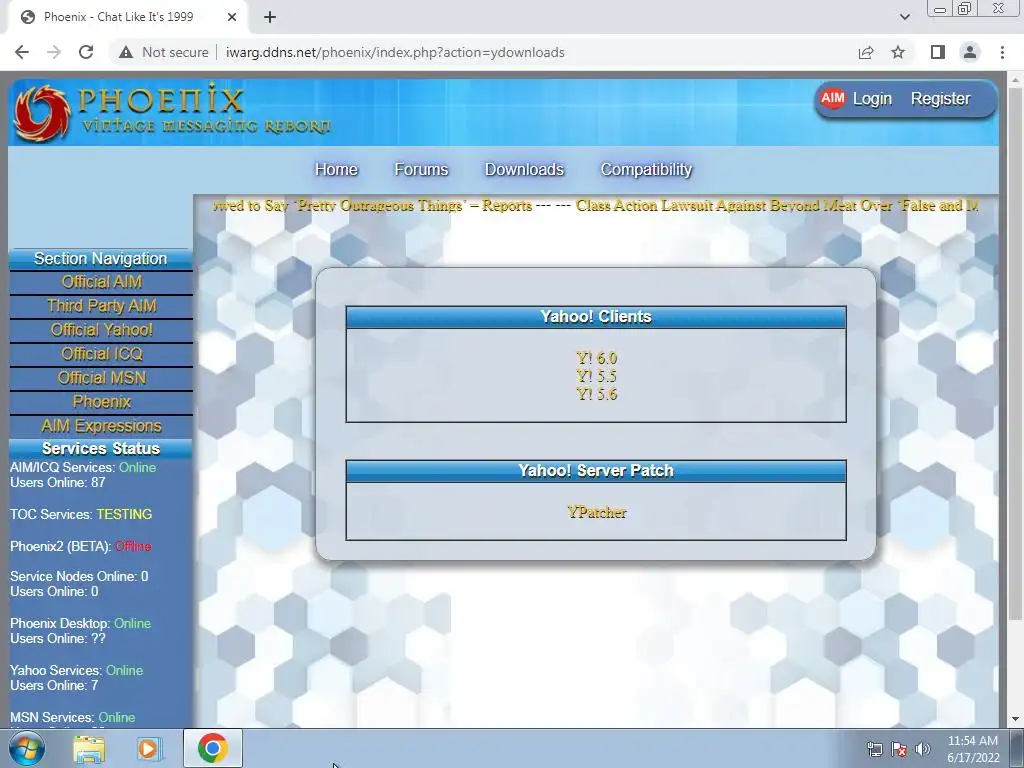Click the red AIM badge icon

(x=833, y=98)
